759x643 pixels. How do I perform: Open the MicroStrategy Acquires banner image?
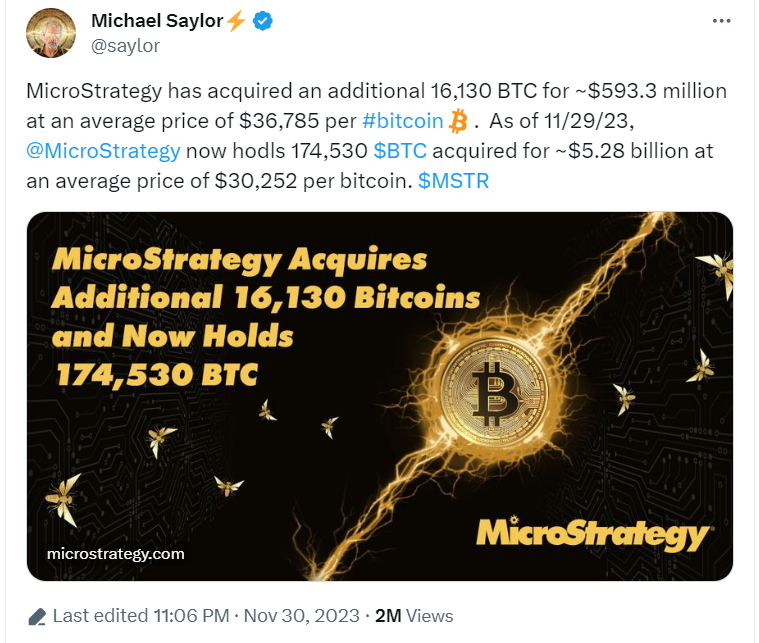(x=380, y=396)
